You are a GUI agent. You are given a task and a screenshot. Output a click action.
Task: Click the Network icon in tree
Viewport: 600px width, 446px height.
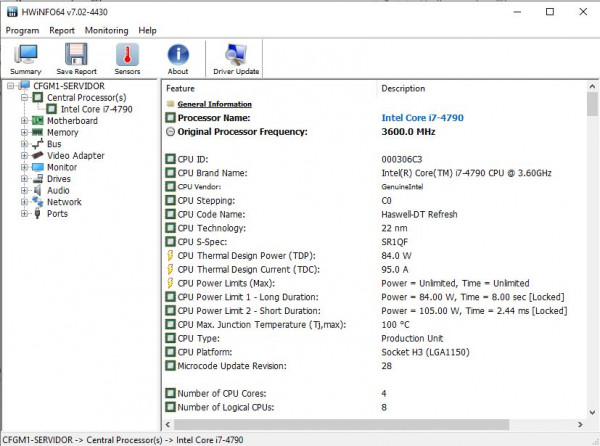[38, 202]
